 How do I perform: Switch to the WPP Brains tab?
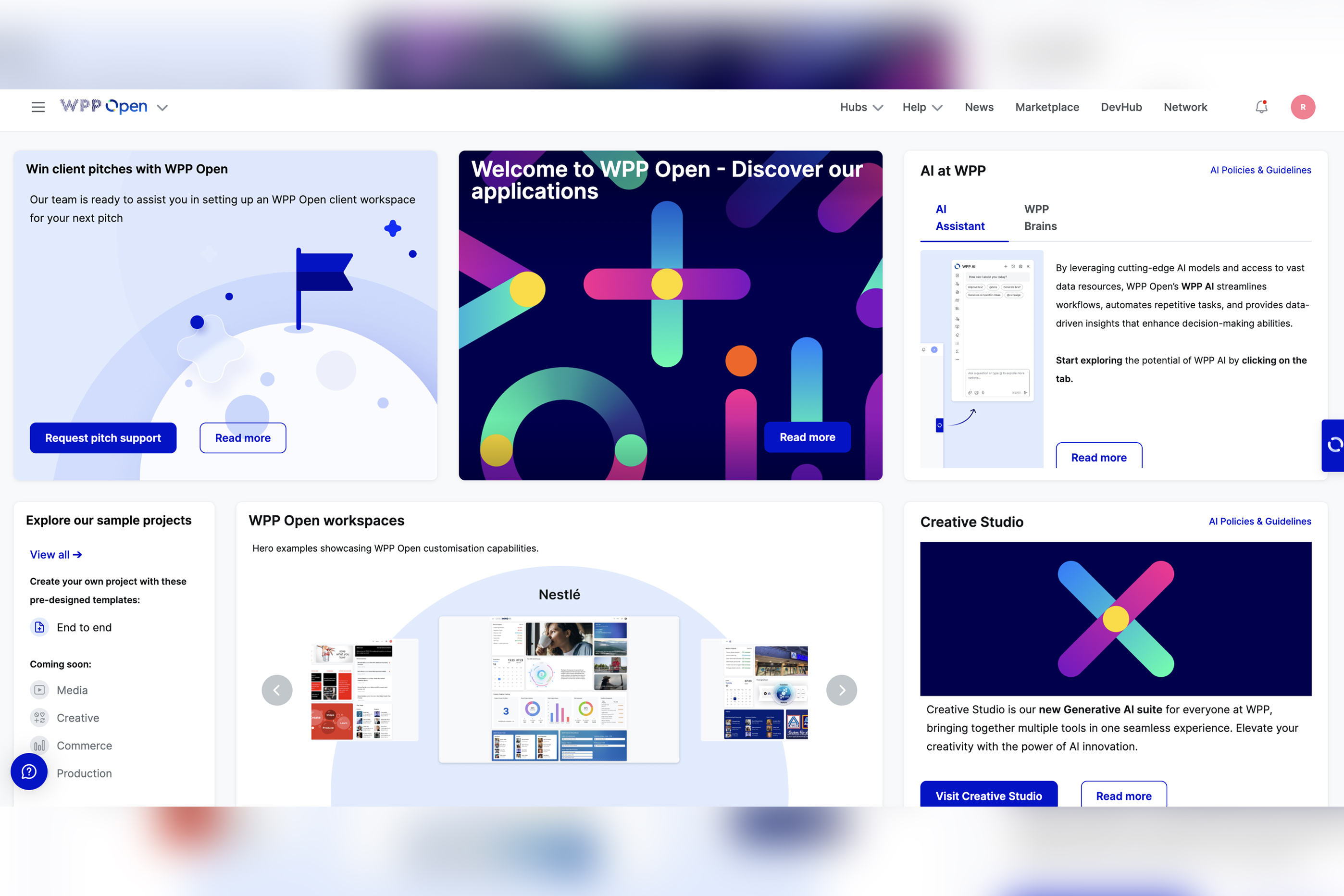(1040, 218)
